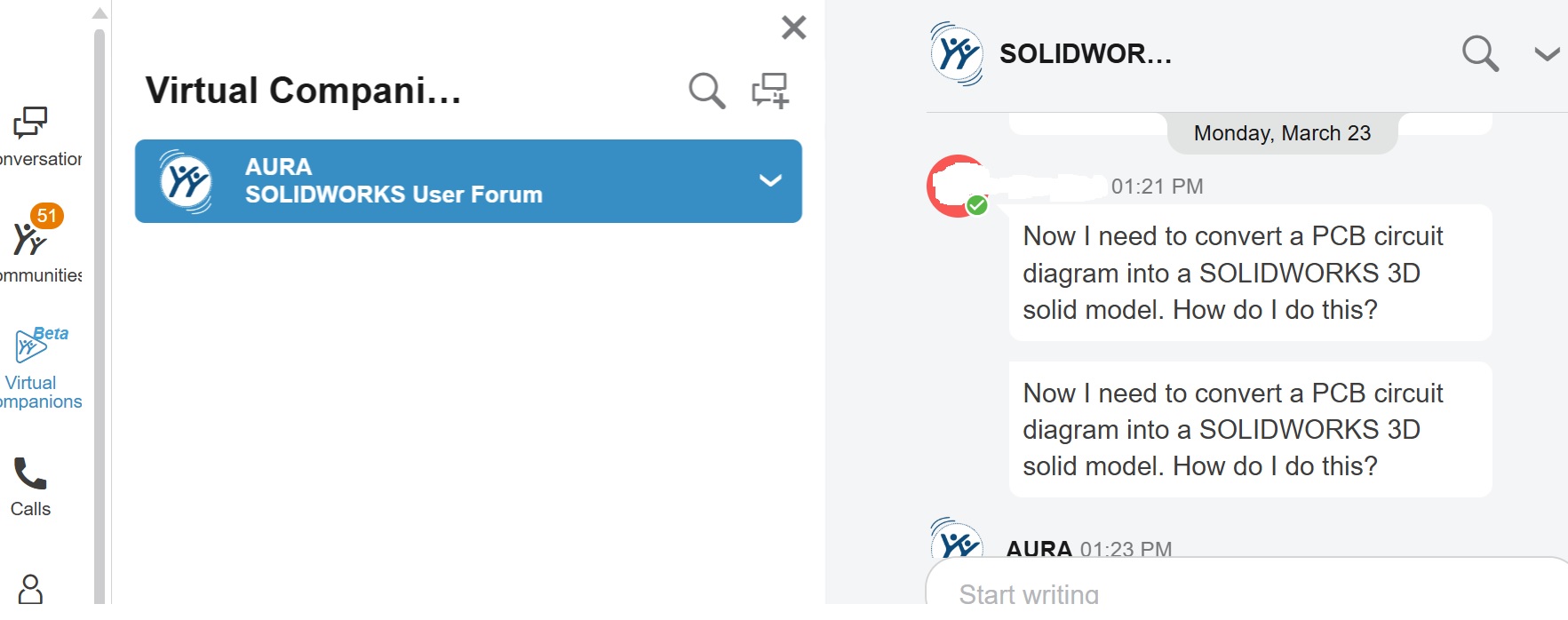Click the SOLIDWOR... chat title
Viewport: 1568px width, 620px height.
1085,54
